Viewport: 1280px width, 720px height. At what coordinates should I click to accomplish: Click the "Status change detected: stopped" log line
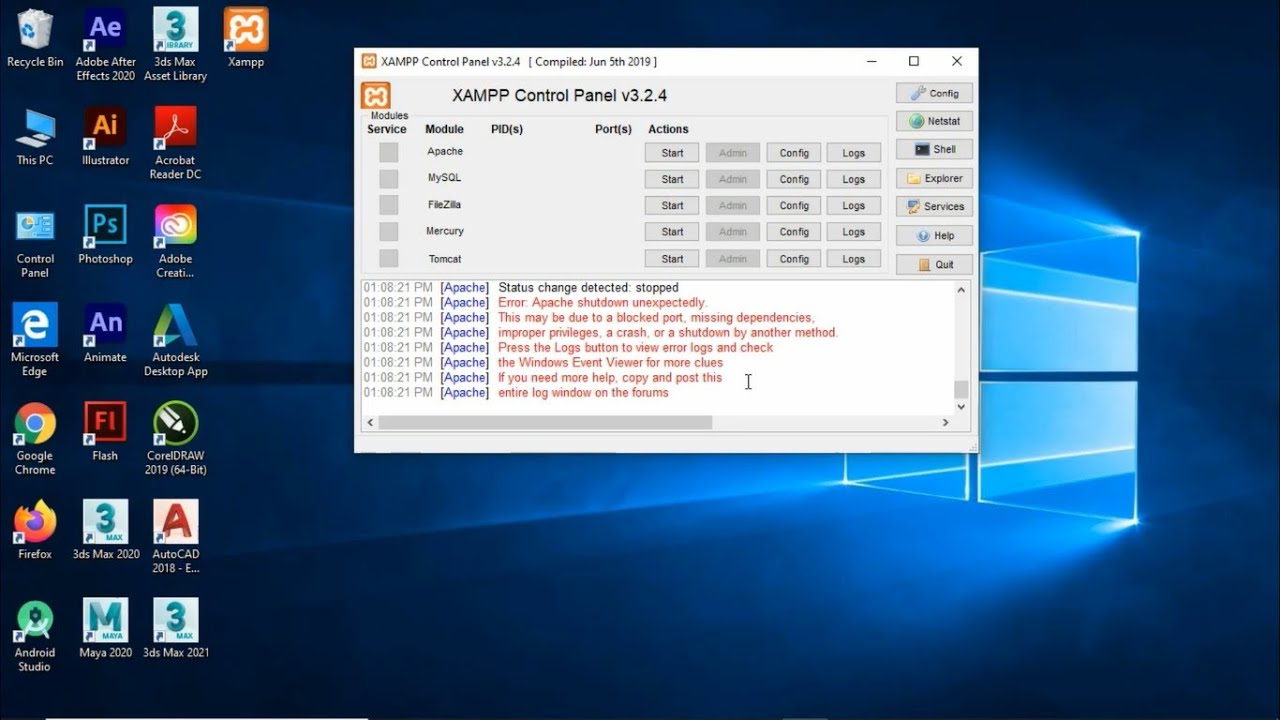pyautogui.click(x=588, y=288)
